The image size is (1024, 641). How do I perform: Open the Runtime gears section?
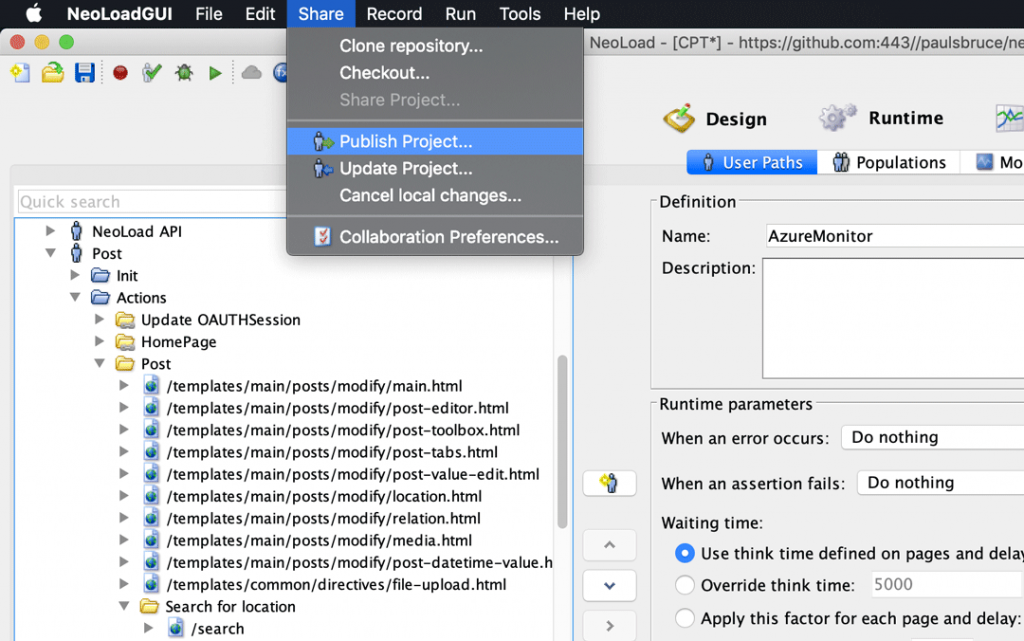(x=837, y=117)
